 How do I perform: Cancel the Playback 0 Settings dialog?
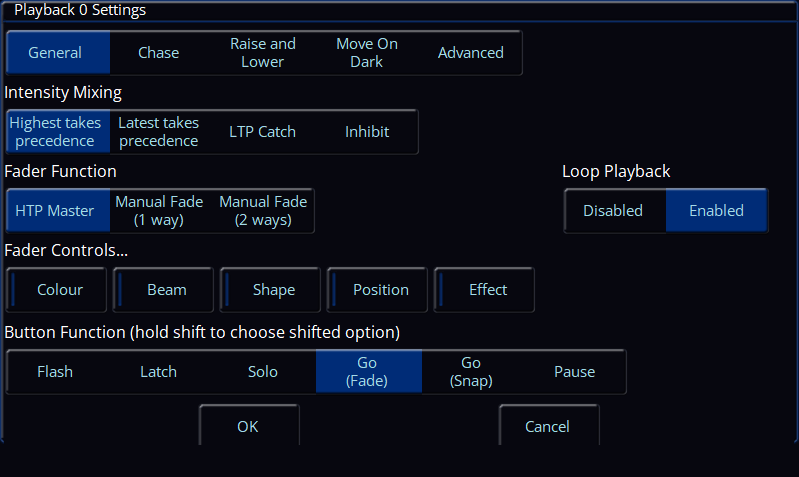click(x=547, y=427)
